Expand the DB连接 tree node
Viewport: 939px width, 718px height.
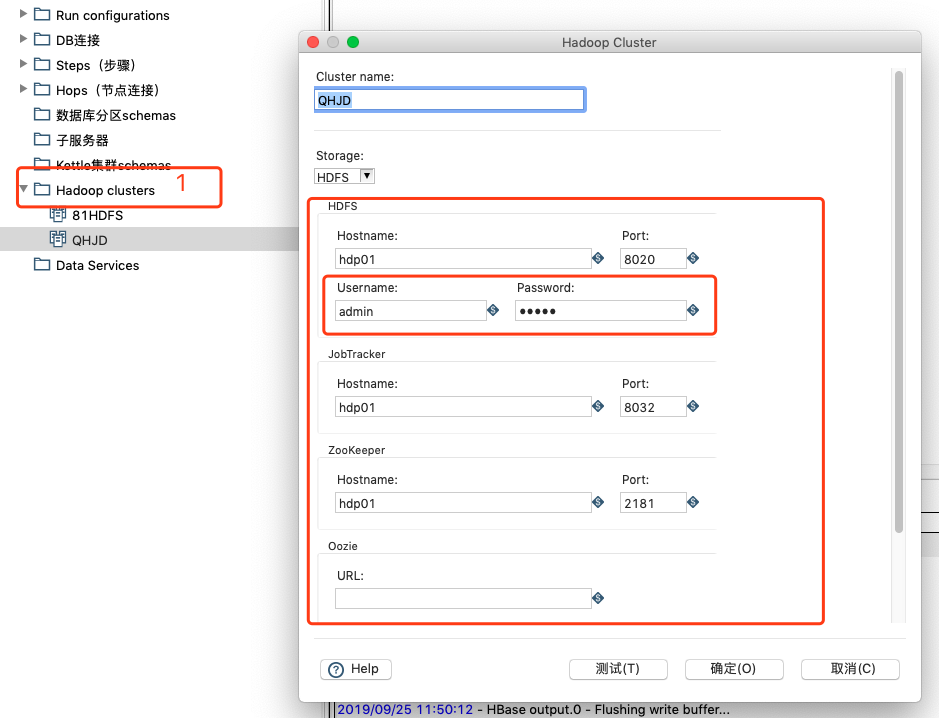[x=23, y=38]
